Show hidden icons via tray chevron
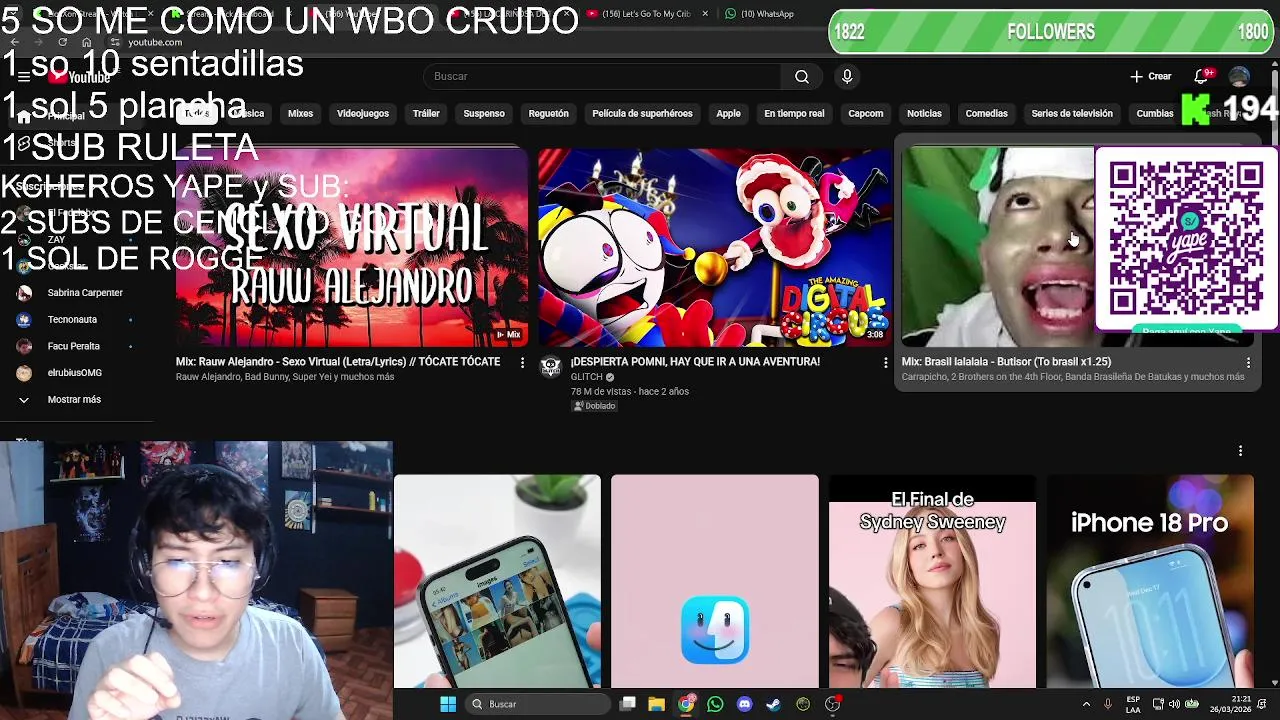Image resolution: width=1280 pixels, height=720 pixels. (1086, 704)
